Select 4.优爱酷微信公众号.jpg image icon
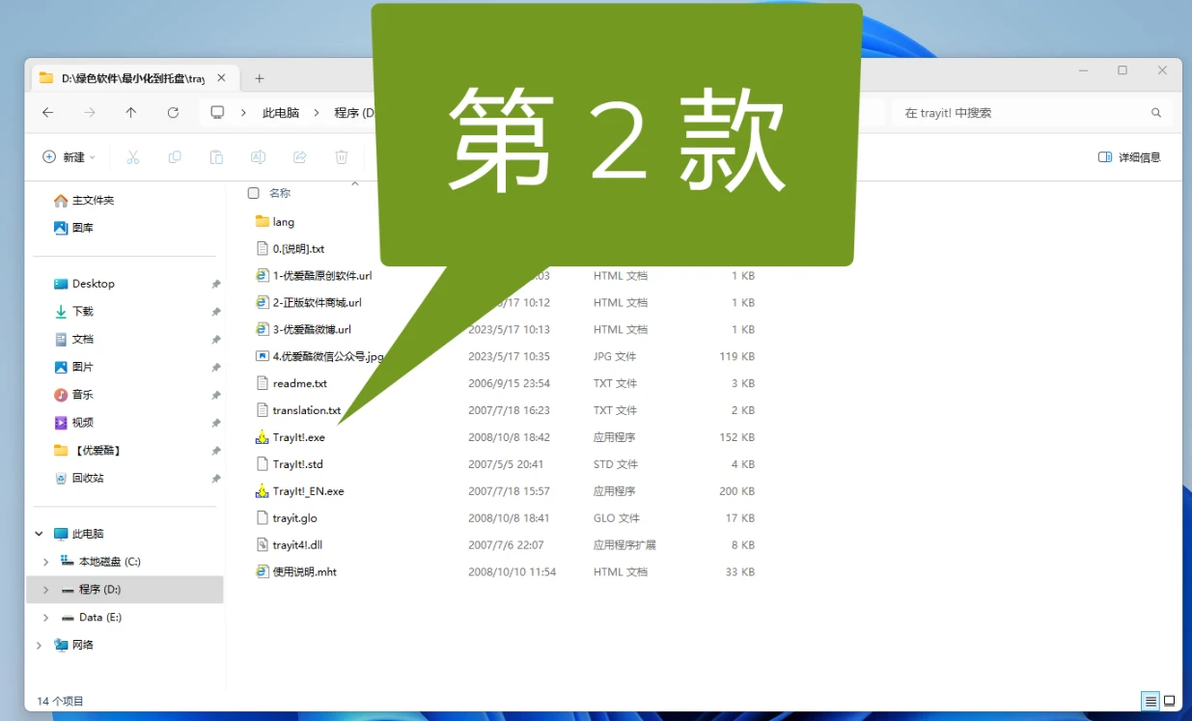Viewport: 1192px width, 721px height. click(262, 356)
